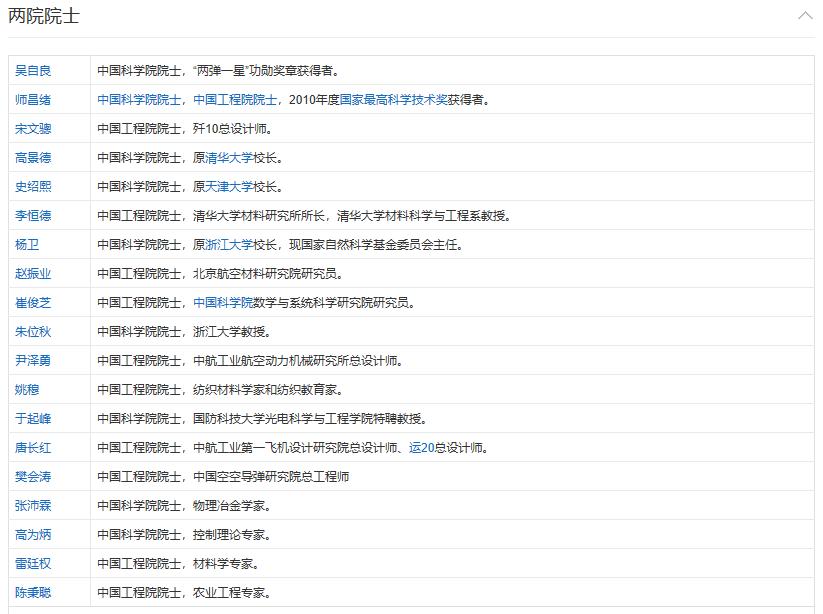The height and width of the screenshot is (614, 823).
Task: Follow the 国家最高科学技术奖 link
Action: (394, 100)
